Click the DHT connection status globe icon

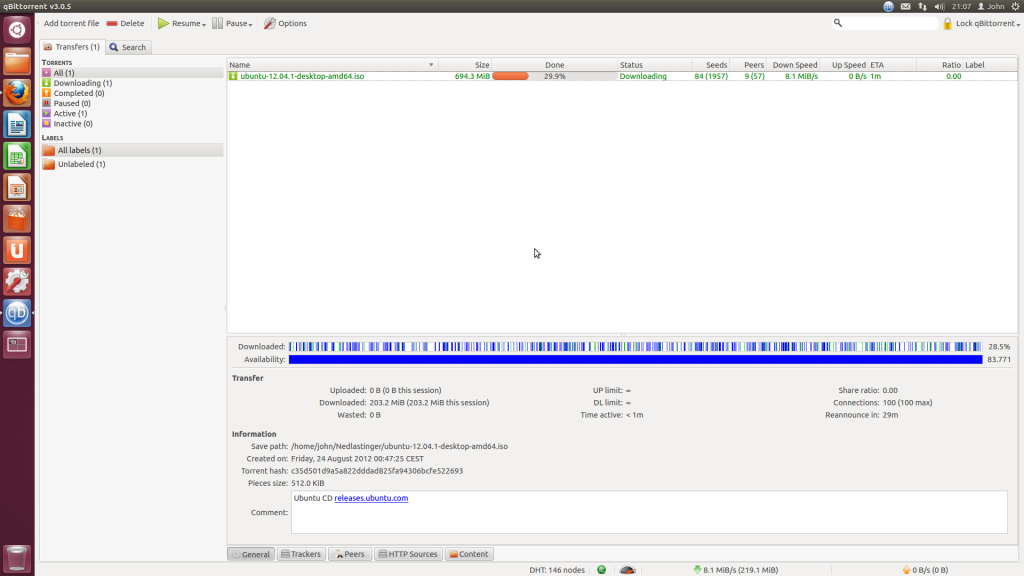point(600,569)
